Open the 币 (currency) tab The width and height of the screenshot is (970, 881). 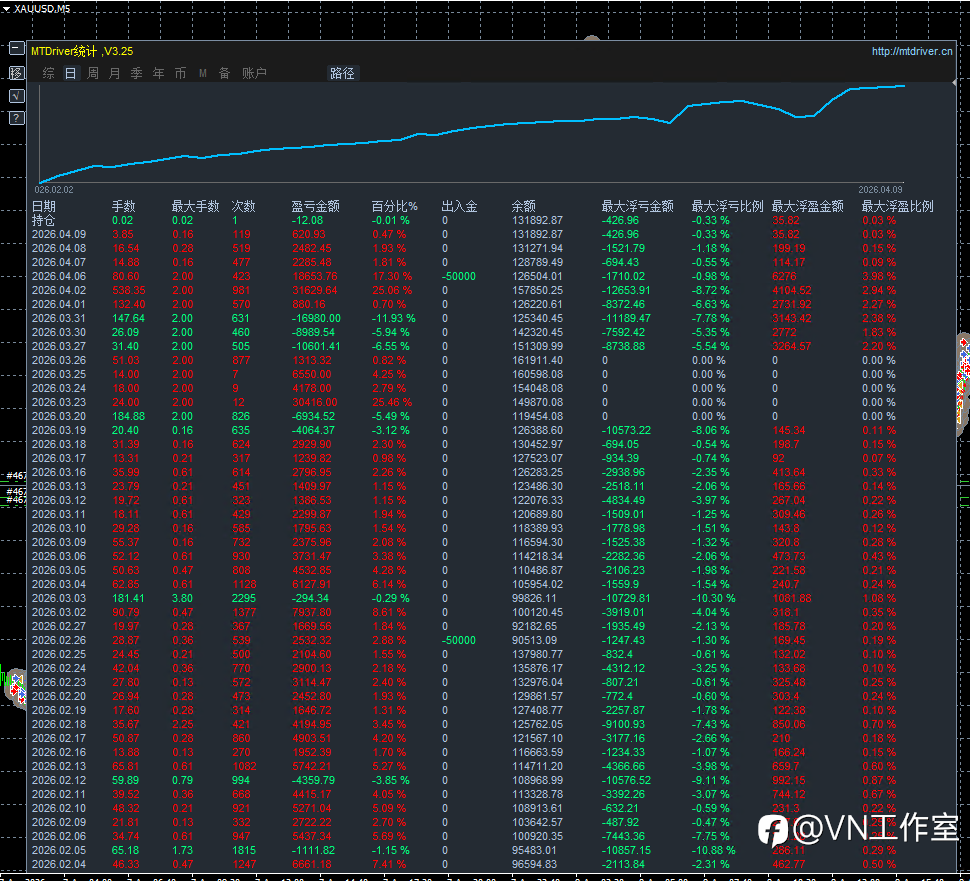(181, 73)
